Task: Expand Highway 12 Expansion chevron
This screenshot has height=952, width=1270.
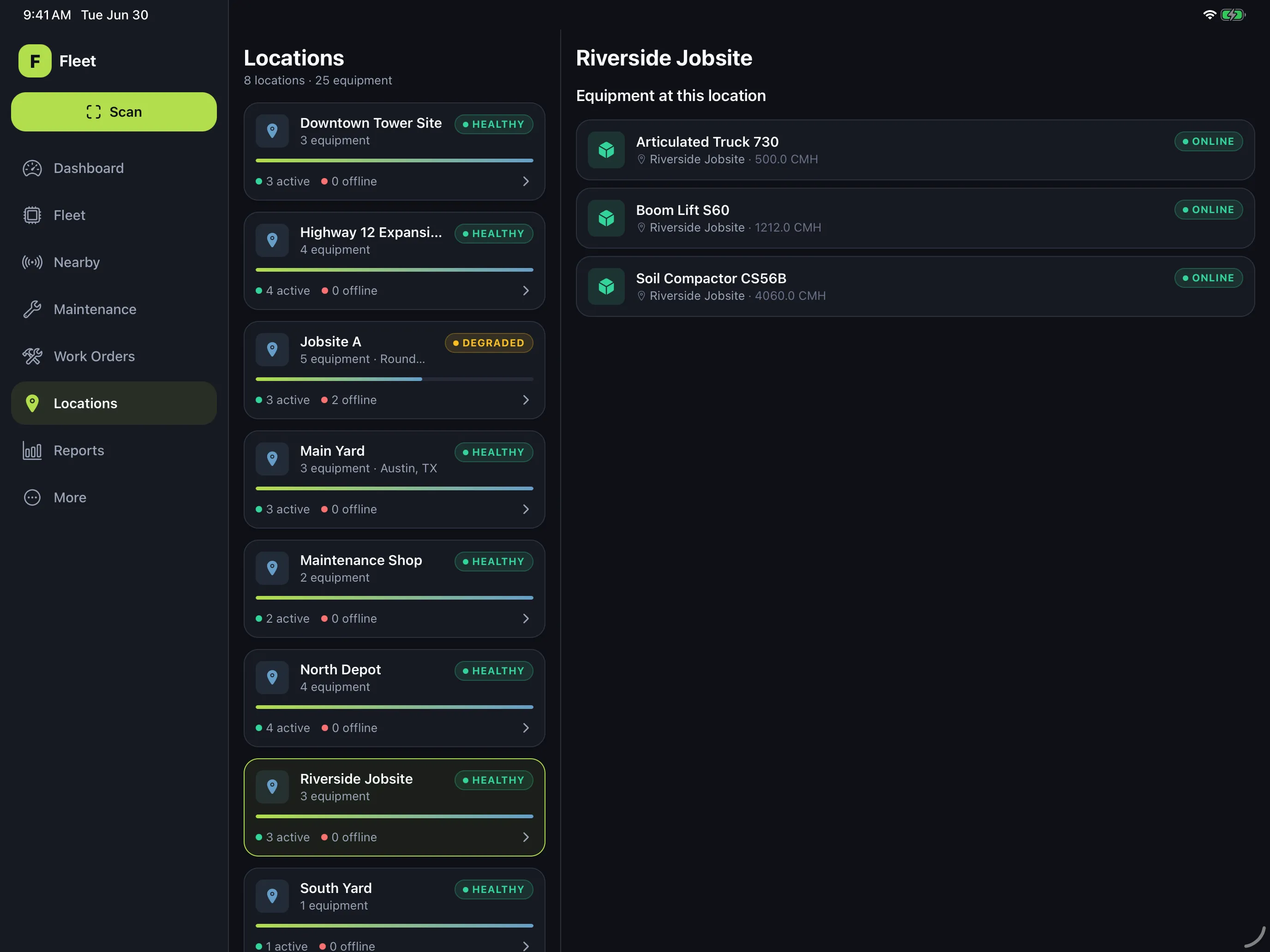Action: [526, 291]
